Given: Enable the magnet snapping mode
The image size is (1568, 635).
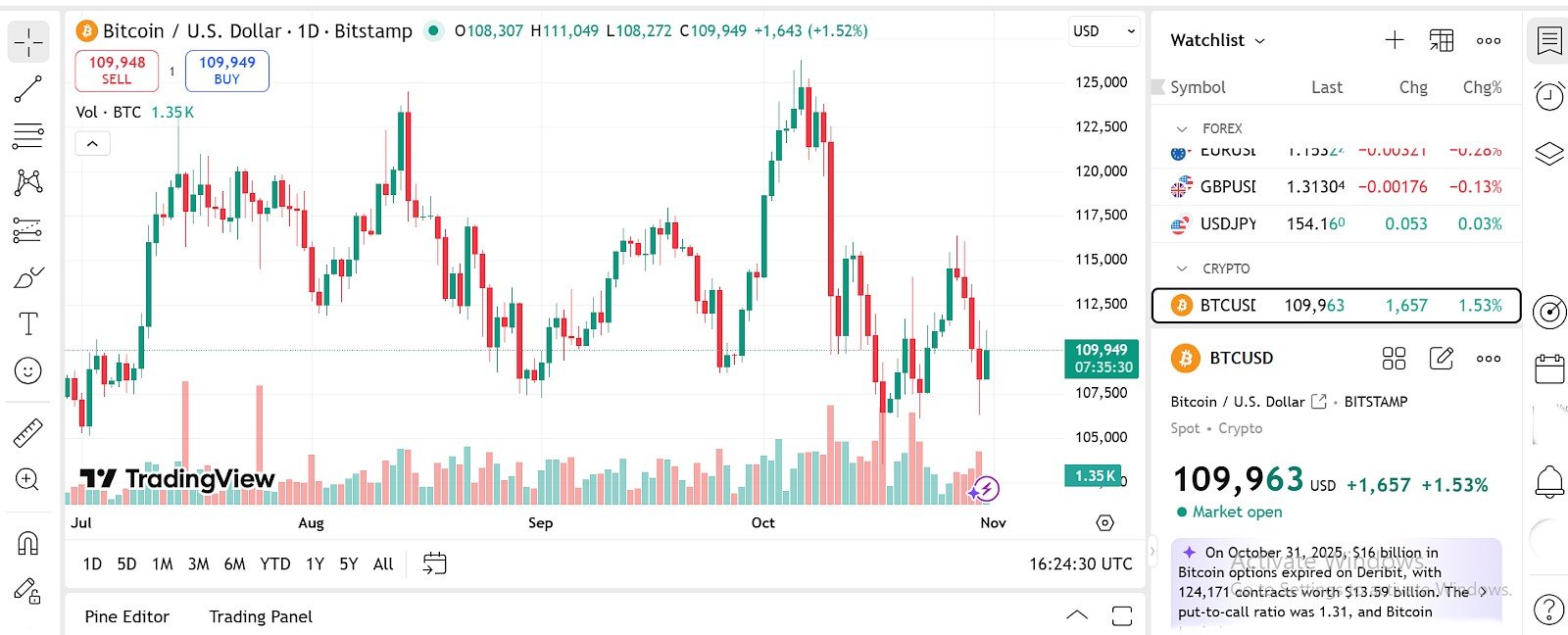Looking at the screenshot, I should tap(27, 544).
